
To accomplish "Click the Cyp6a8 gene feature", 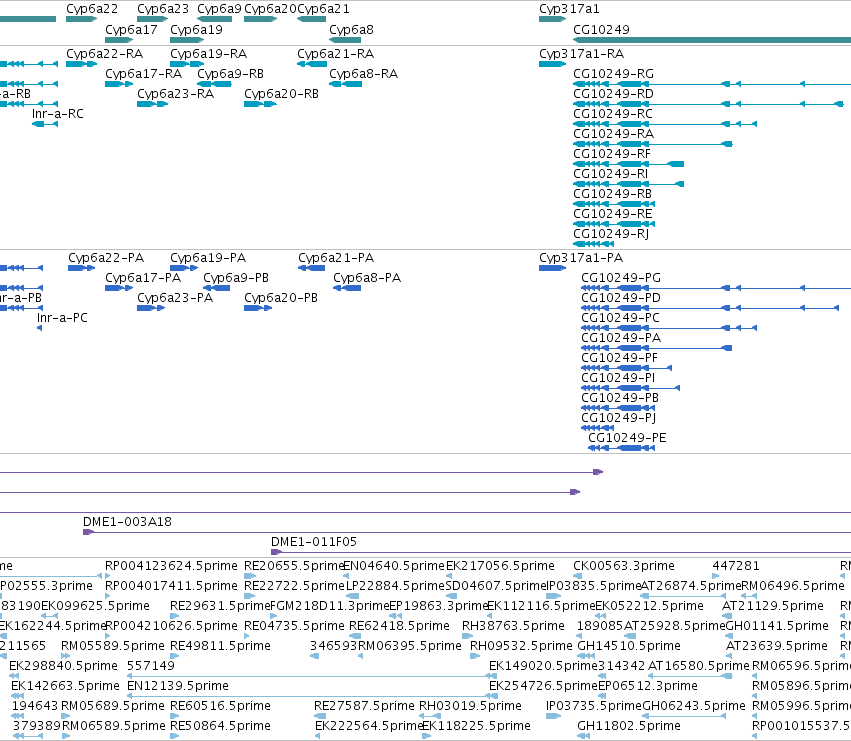I will 345,40.
